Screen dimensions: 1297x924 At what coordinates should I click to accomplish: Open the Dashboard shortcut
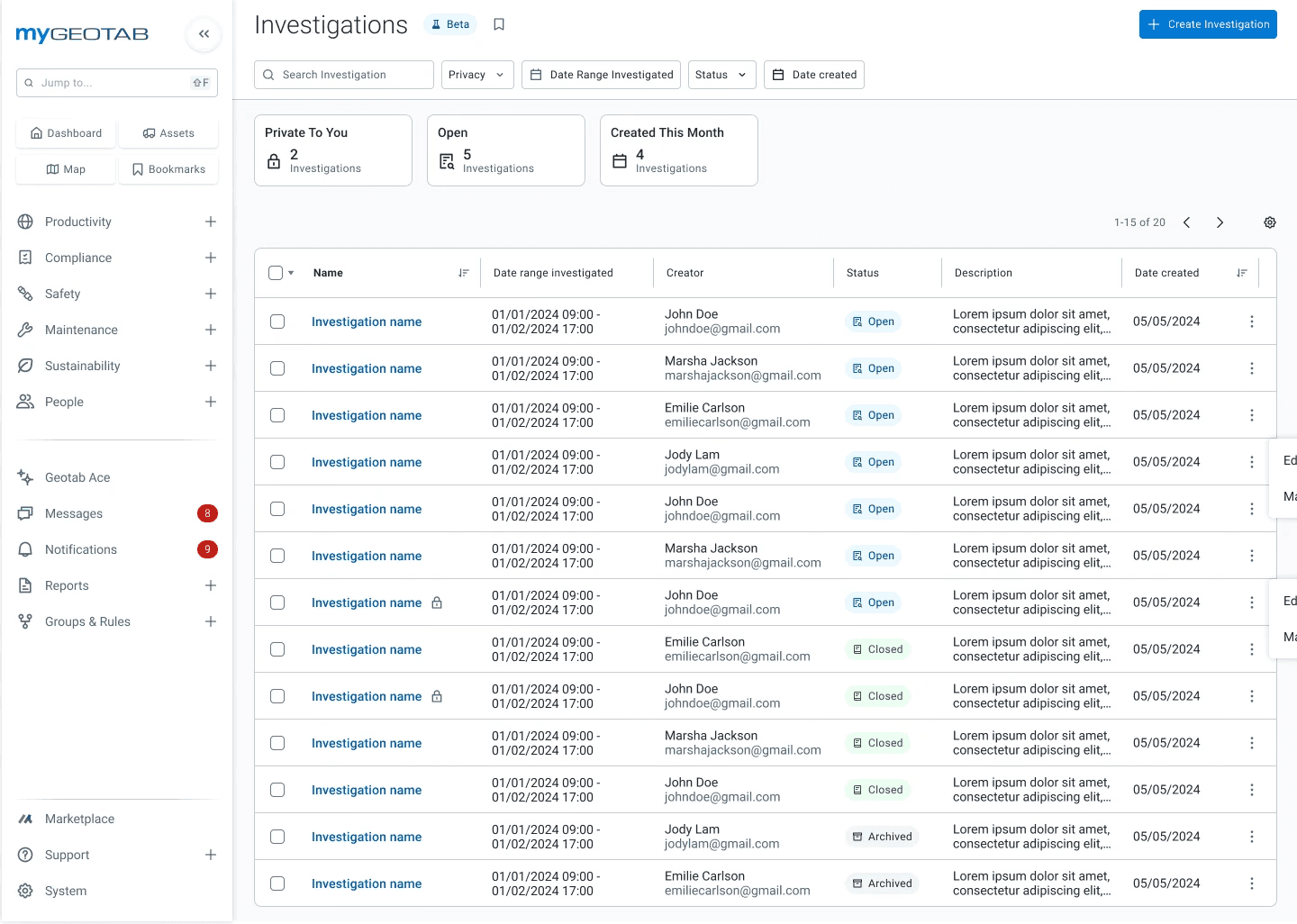[66, 133]
